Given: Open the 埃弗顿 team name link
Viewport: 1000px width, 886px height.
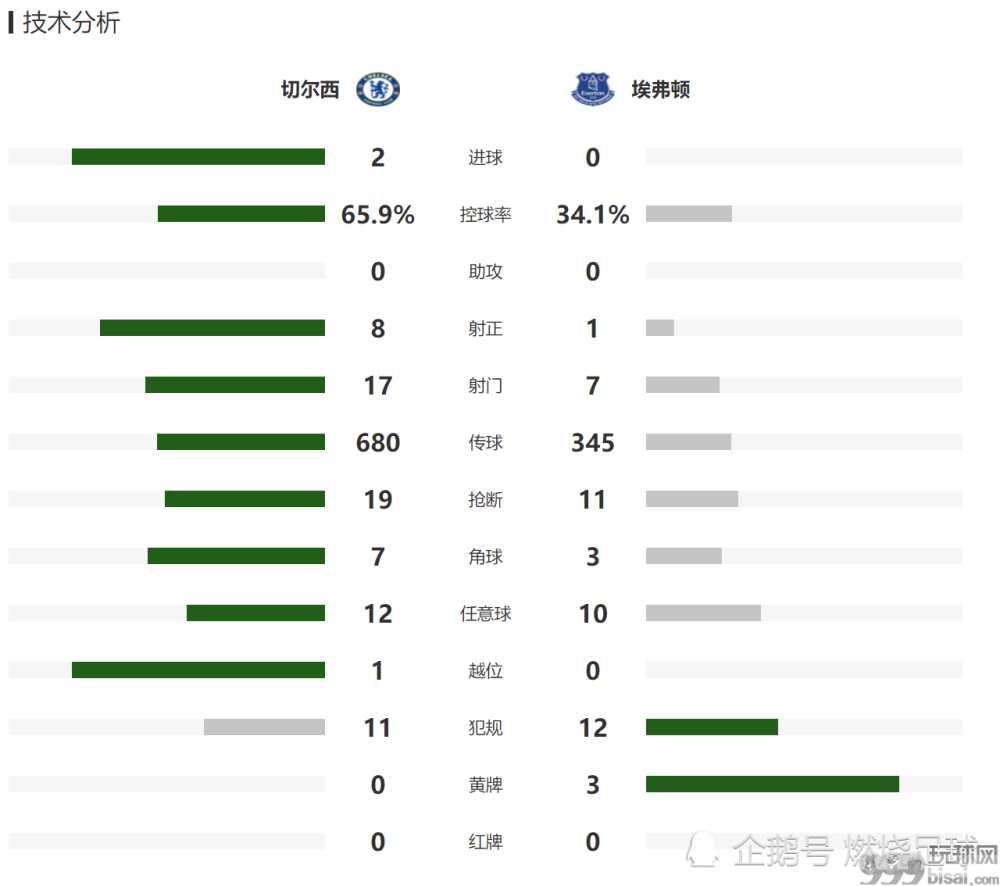Looking at the screenshot, I should click(x=661, y=89).
